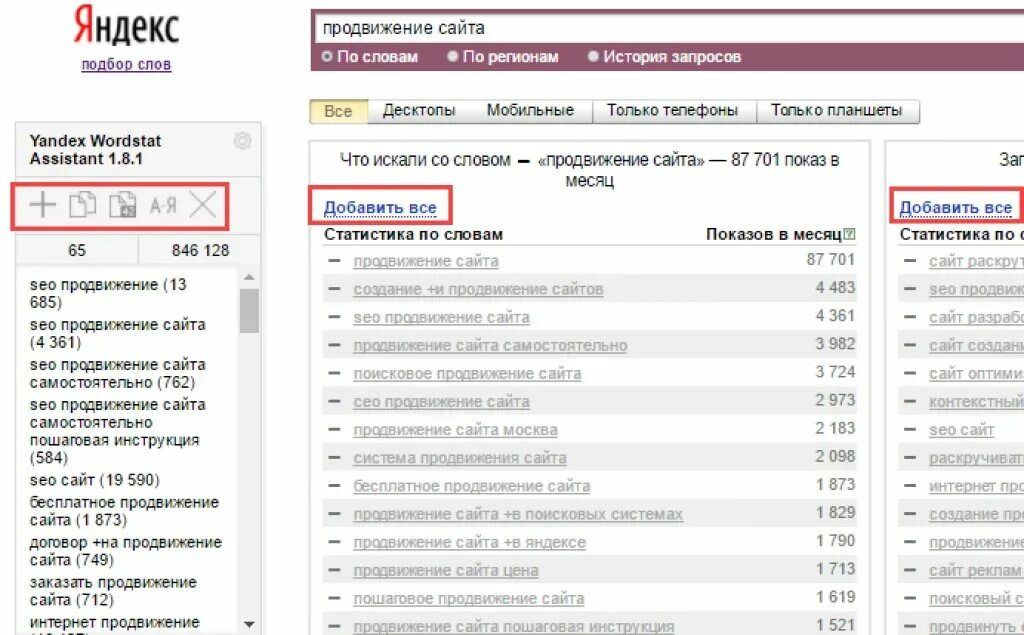Image resolution: width=1024 pixels, height=635 pixels.
Task: Open the 'подбор слов' link under logo
Action: pyautogui.click(x=126, y=64)
